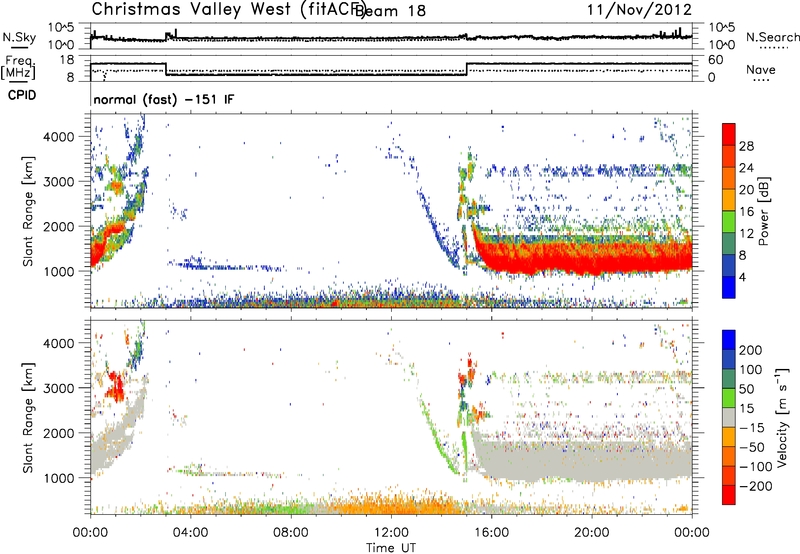Click the '16:00' time axis tick
800x554 pixels.
(x=491, y=533)
